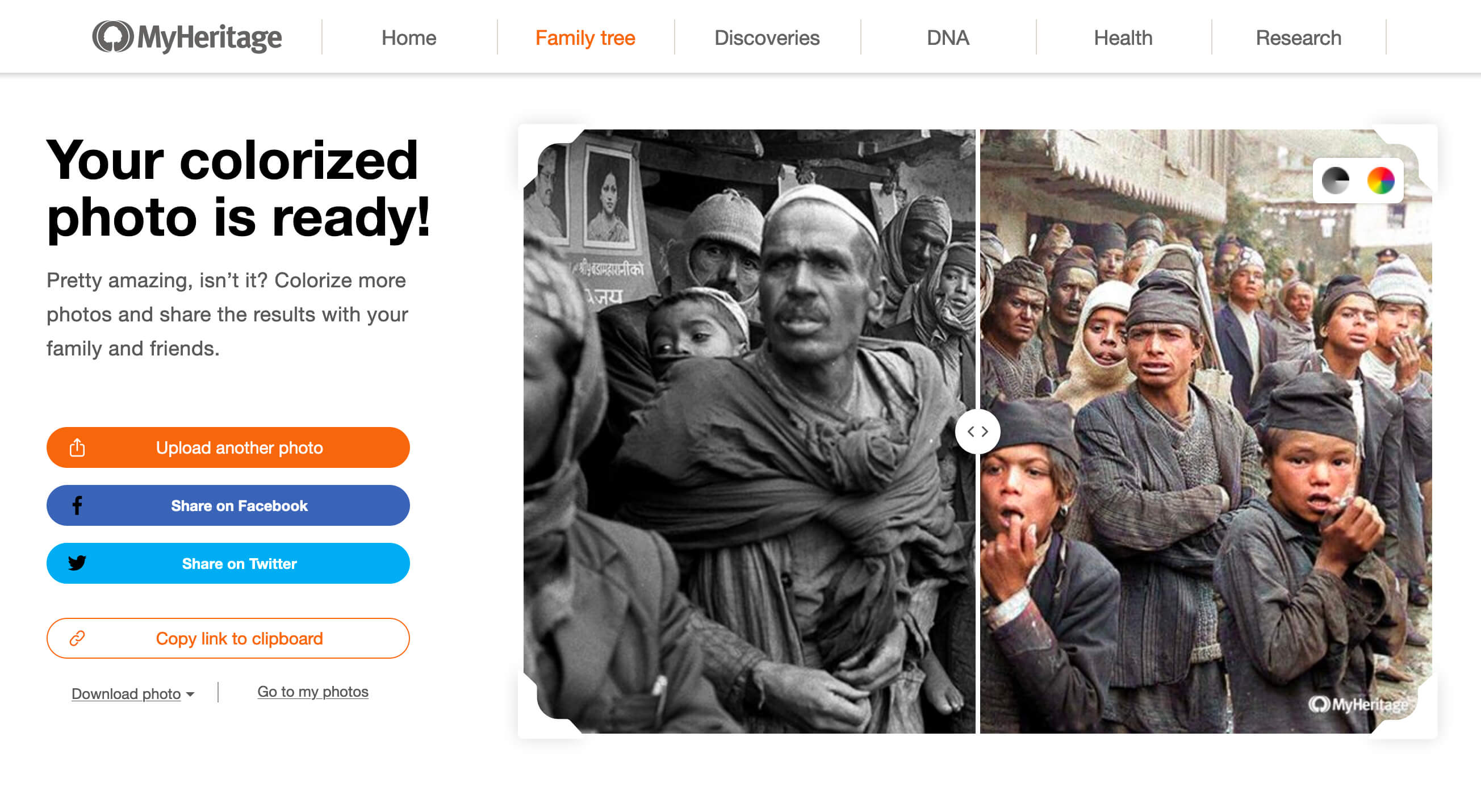Open the Discoveries menu
Screen dimensions: 1481x812
pyautogui.click(x=767, y=38)
